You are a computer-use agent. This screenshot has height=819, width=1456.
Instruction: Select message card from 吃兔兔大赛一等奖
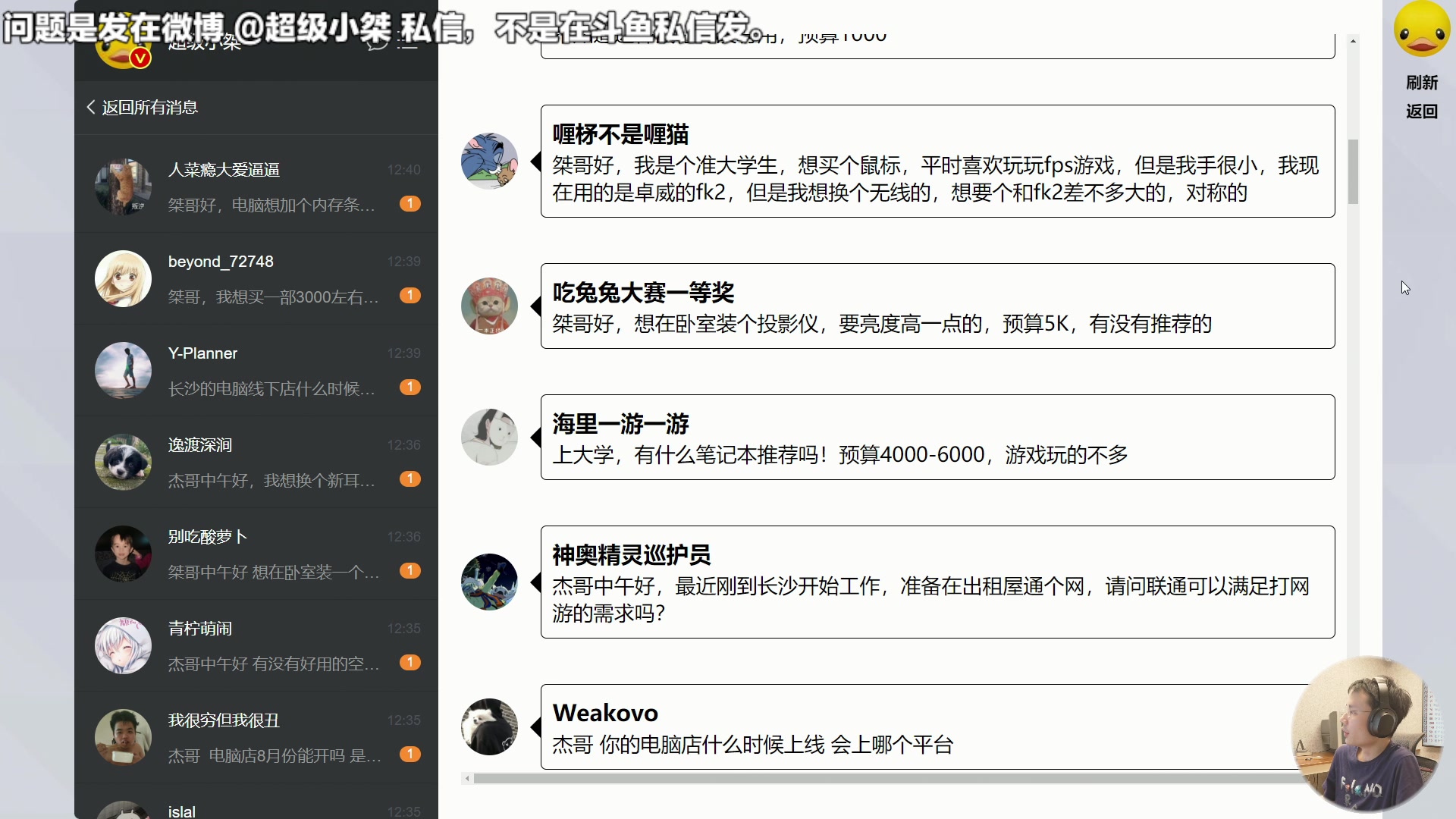click(x=937, y=306)
